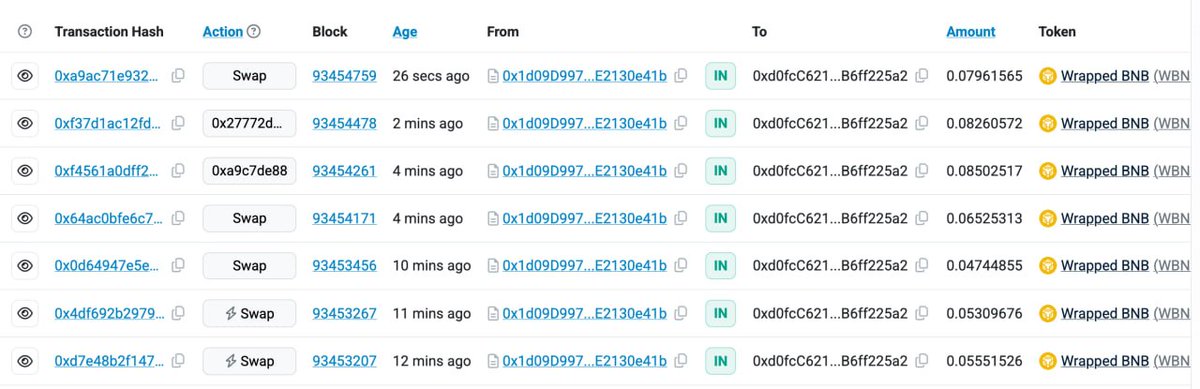
Task: Click the help question mark column header icon
Action: (x=26, y=32)
